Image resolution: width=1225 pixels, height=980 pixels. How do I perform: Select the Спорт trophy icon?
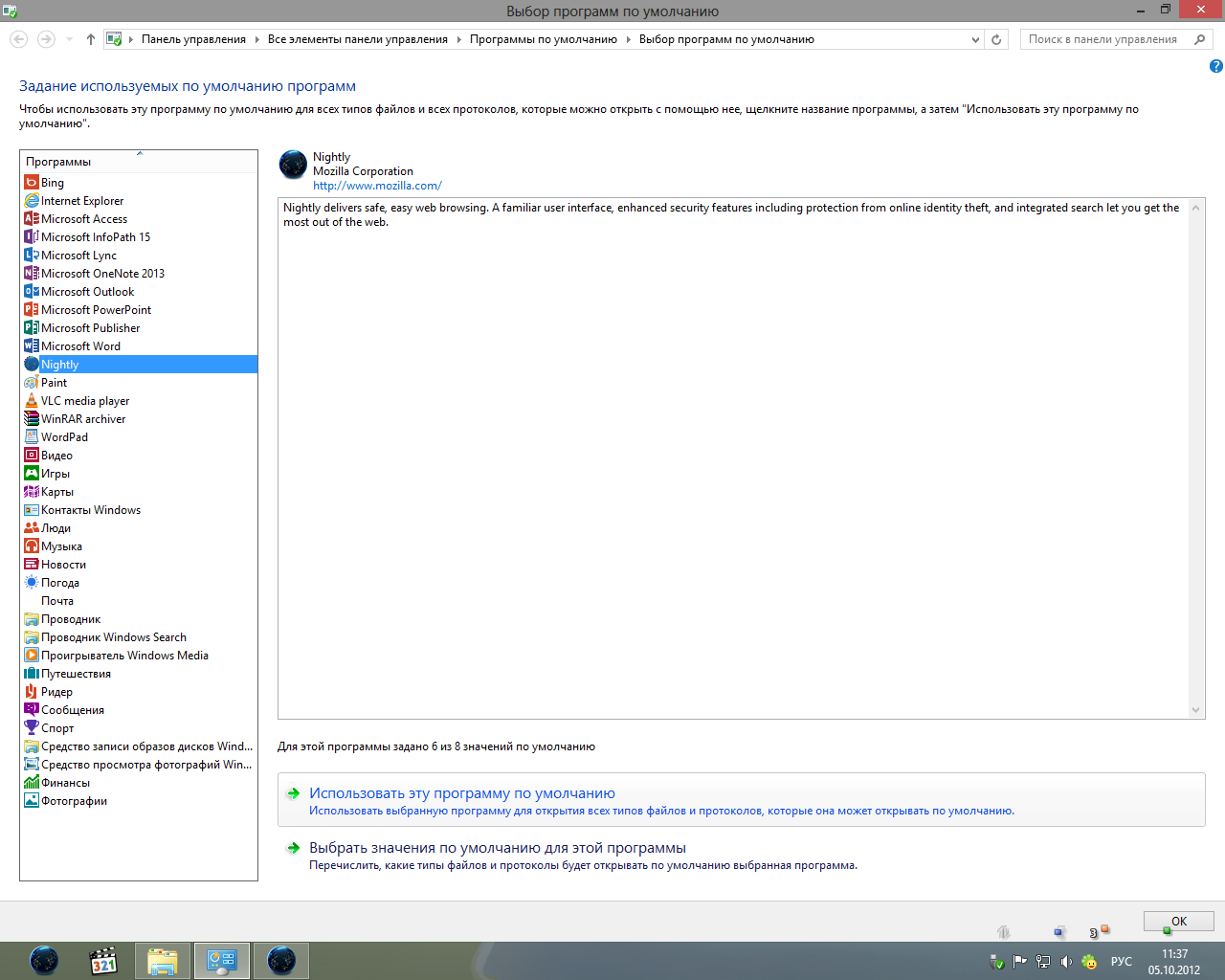[x=32, y=728]
